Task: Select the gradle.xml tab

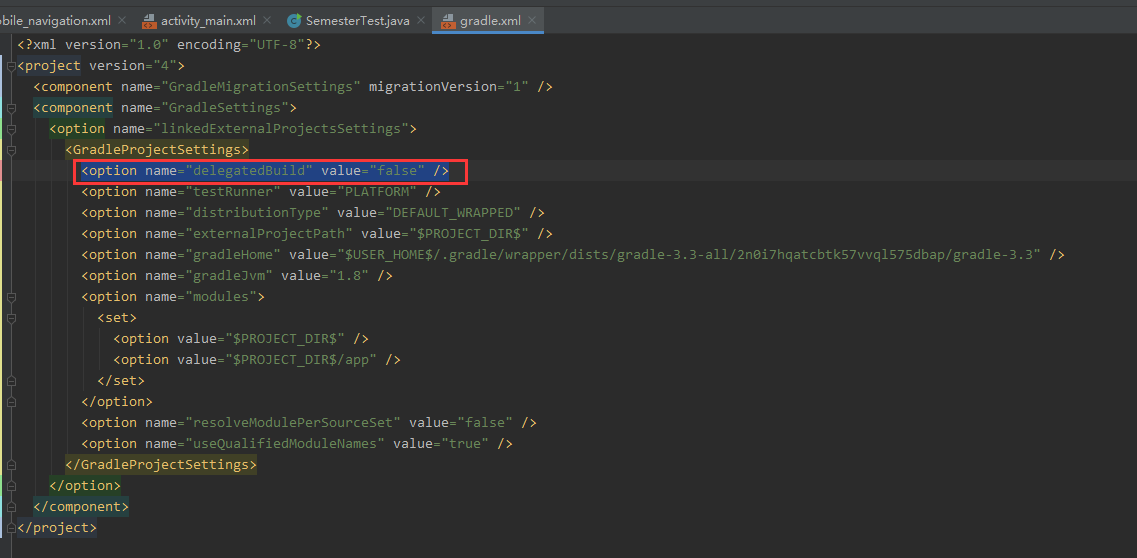Action: point(490,20)
